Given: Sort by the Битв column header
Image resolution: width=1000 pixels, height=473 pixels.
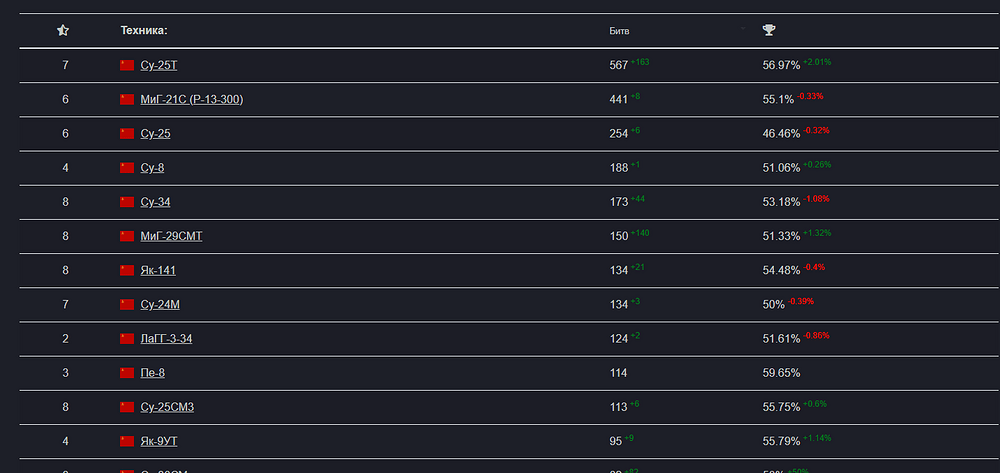Looking at the screenshot, I should 620,31.
